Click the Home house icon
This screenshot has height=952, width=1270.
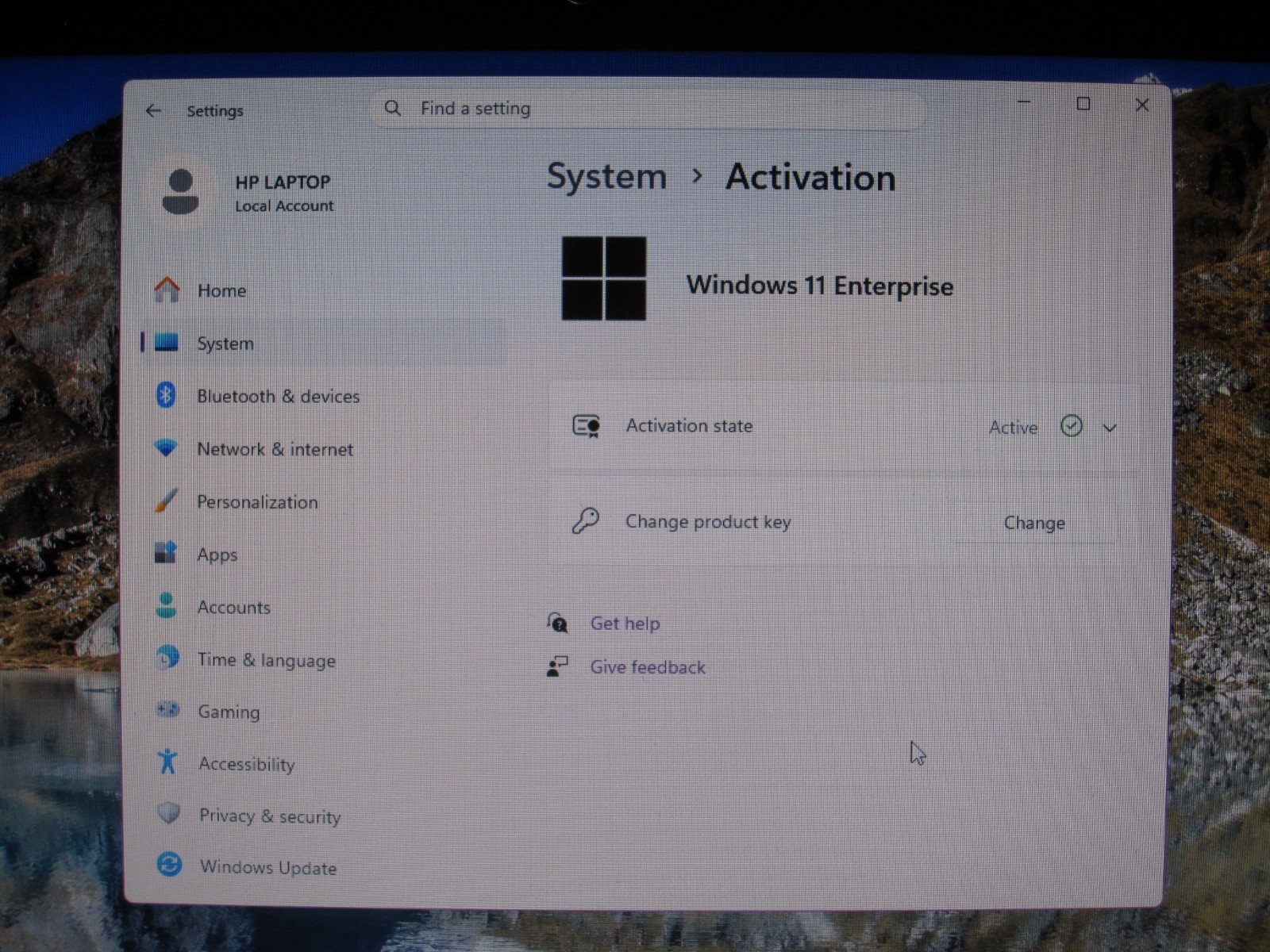click(167, 290)
